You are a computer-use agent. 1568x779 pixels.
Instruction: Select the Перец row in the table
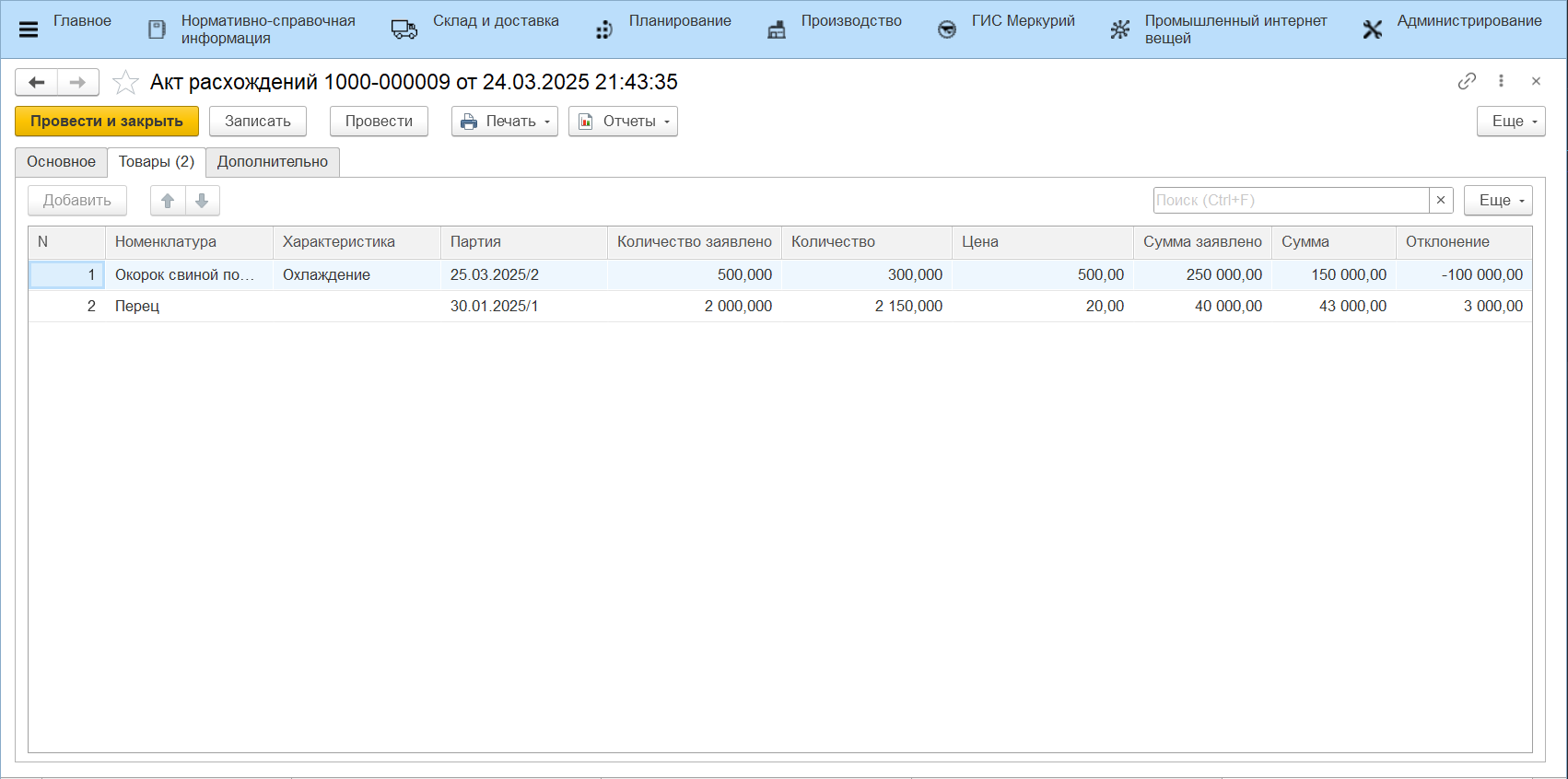coord(137,307)
